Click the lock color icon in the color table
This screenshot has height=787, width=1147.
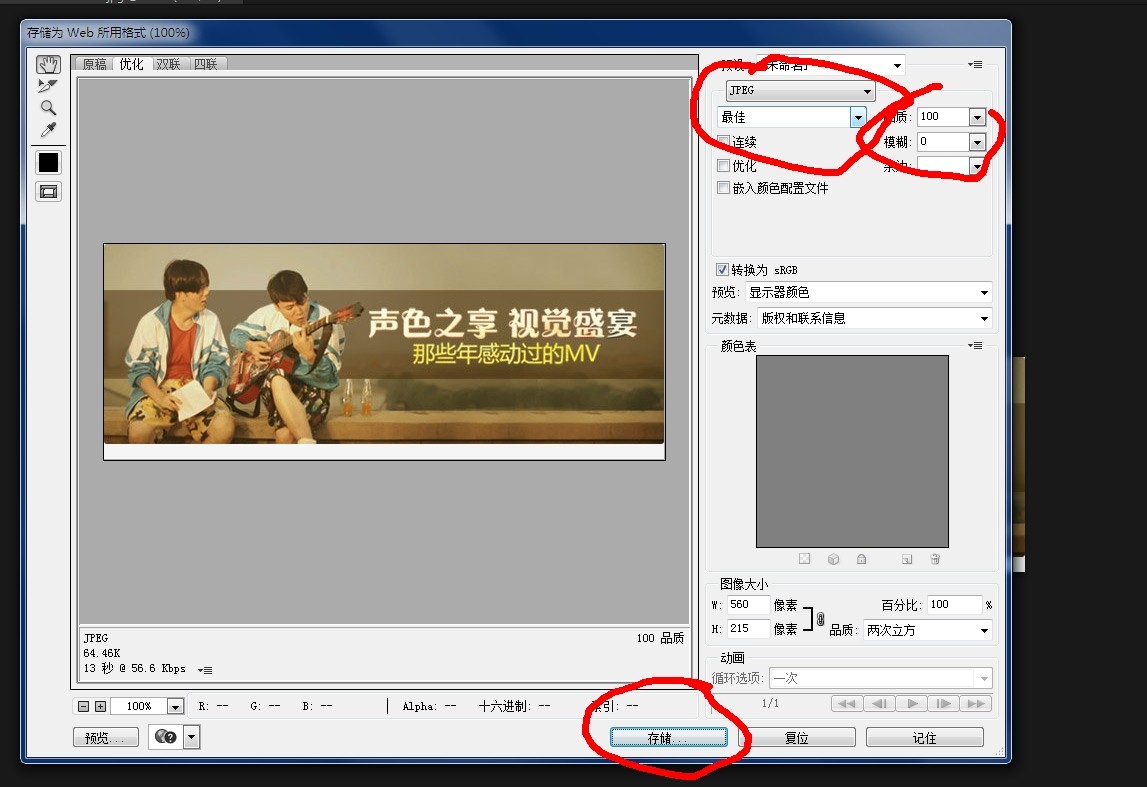coord(862,560)
